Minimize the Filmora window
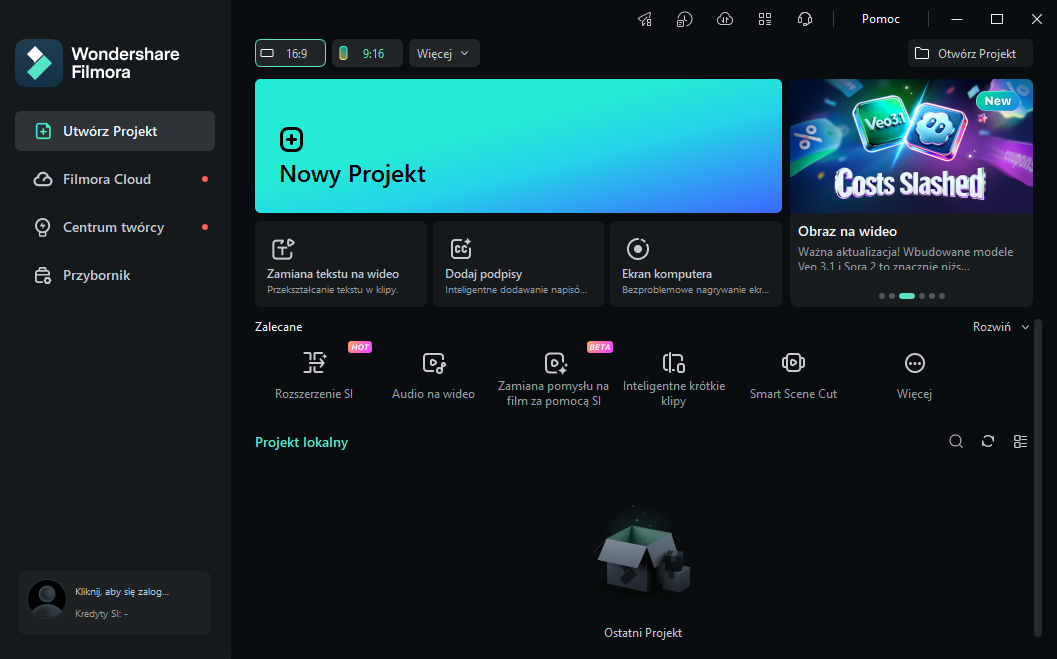Image resolution: width=1057 pixels, height=659 pixels. [957, 19]
